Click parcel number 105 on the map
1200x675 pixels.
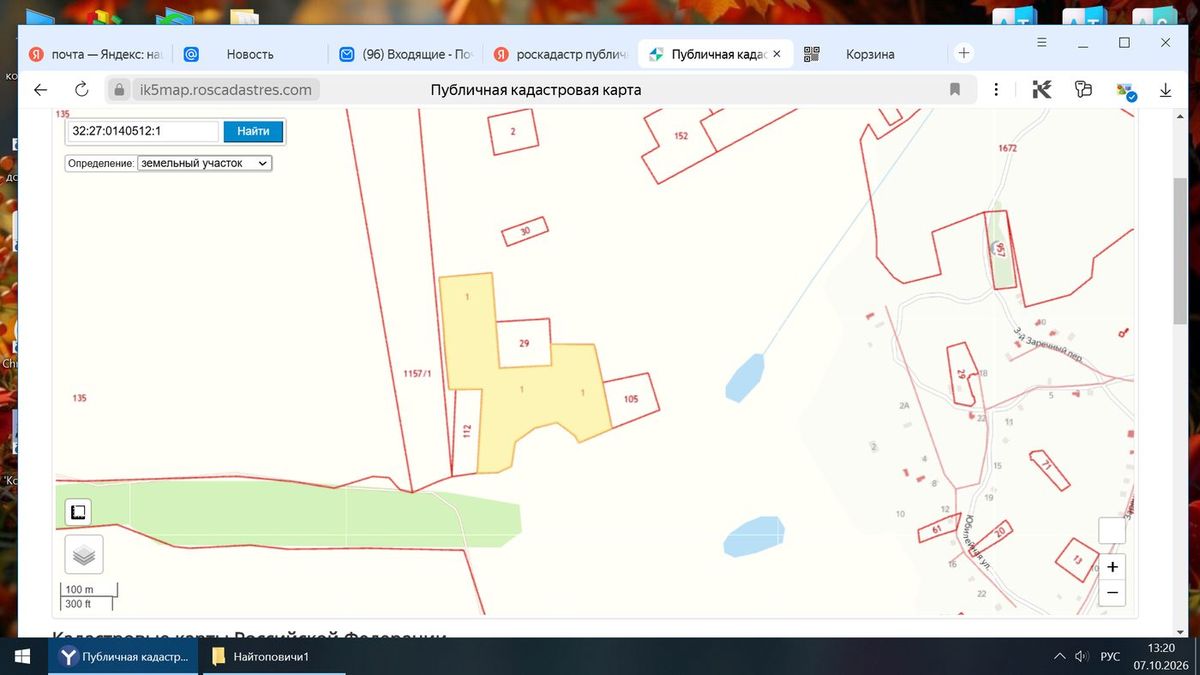tap(630, 399)
